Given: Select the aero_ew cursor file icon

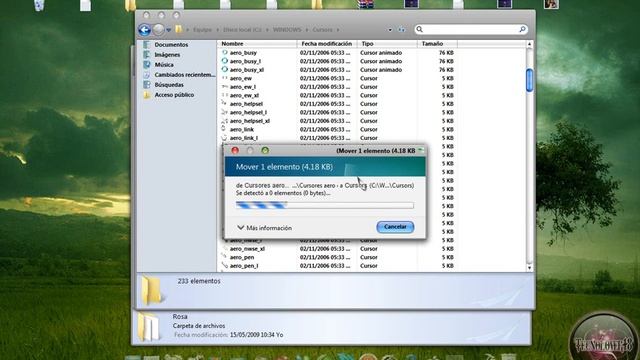Looking at the screenshot, I should click(x=224, y=78).
